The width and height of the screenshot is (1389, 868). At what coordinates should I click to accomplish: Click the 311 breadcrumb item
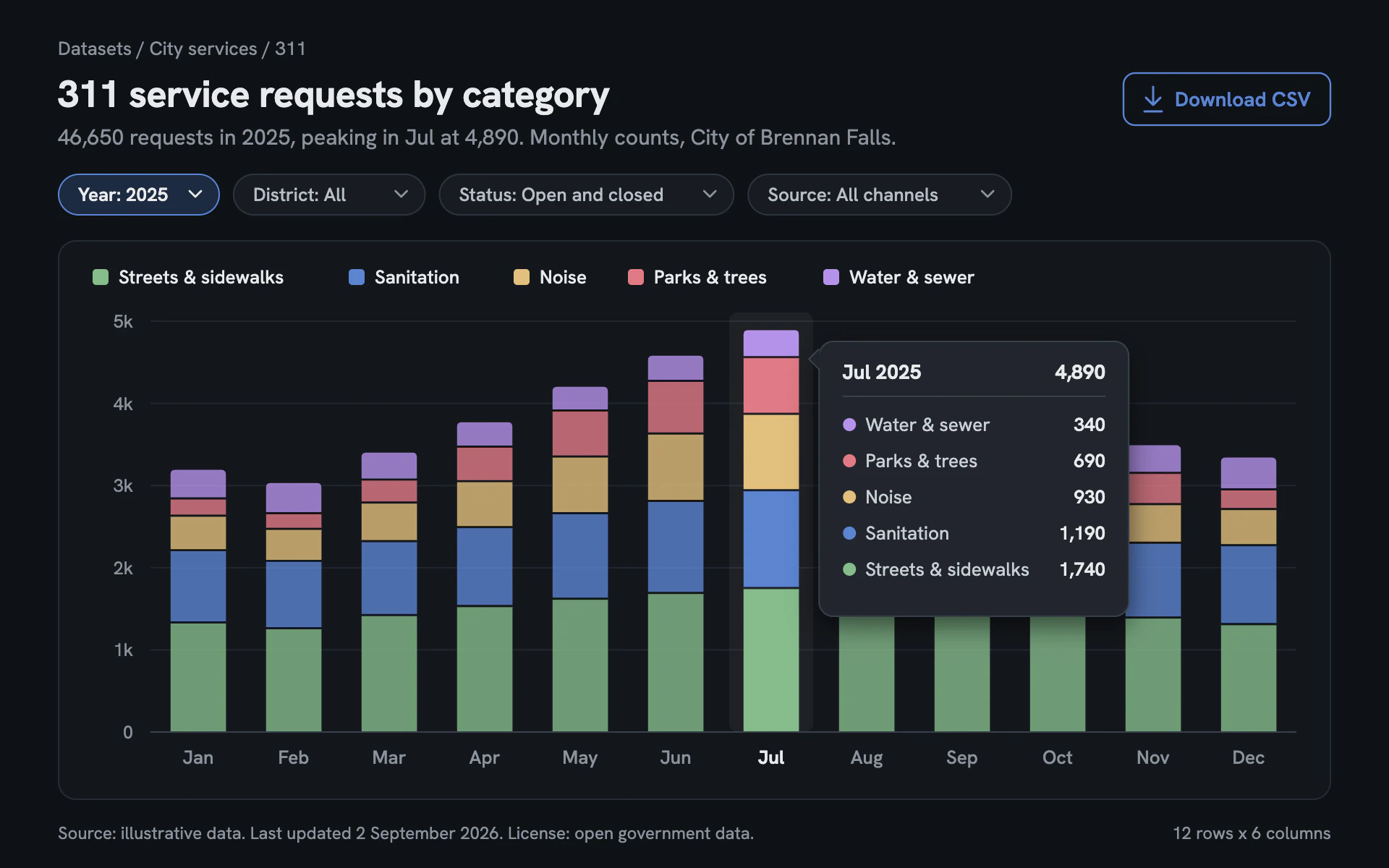(290, 48)
